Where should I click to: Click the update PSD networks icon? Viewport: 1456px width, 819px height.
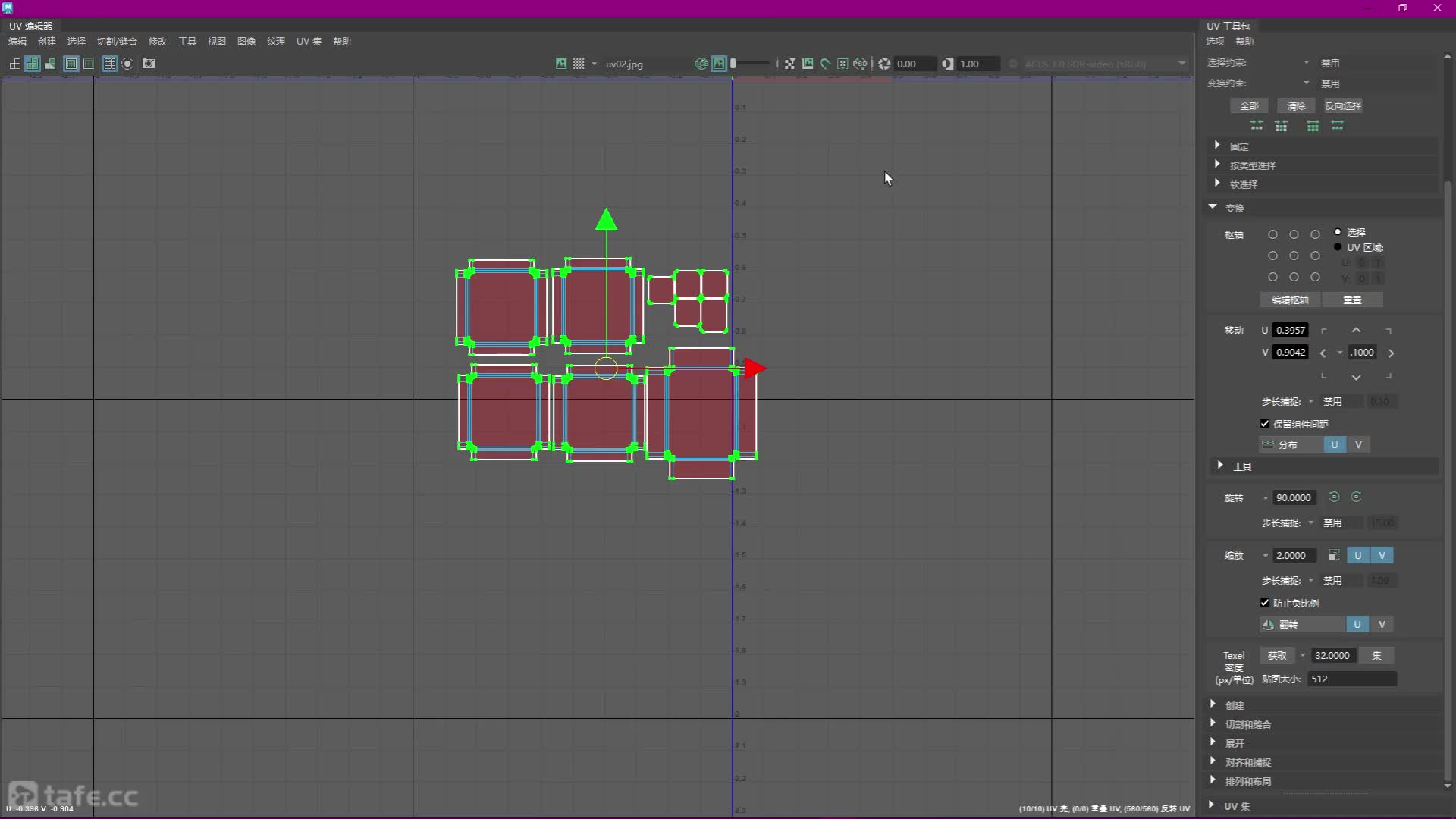[860, 64]
